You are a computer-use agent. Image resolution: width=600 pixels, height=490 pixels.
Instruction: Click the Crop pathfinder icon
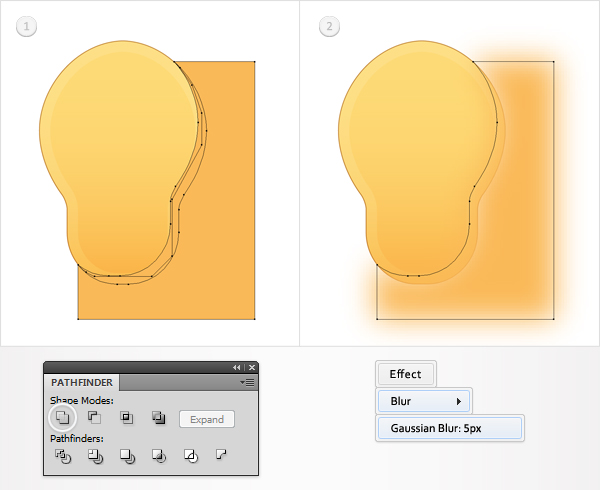tap(159, 456)
